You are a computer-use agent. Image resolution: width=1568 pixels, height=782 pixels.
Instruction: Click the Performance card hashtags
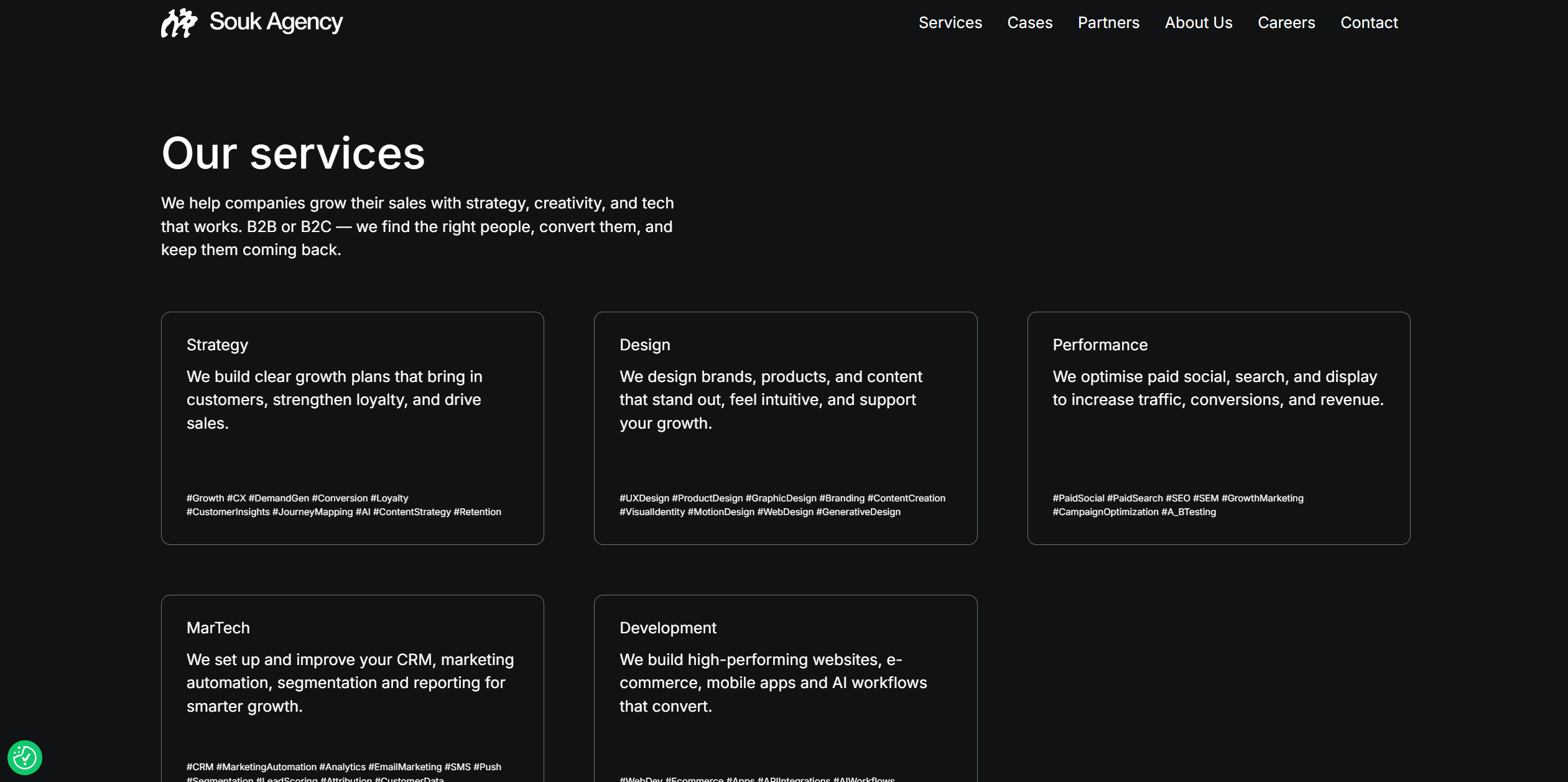1177,505
